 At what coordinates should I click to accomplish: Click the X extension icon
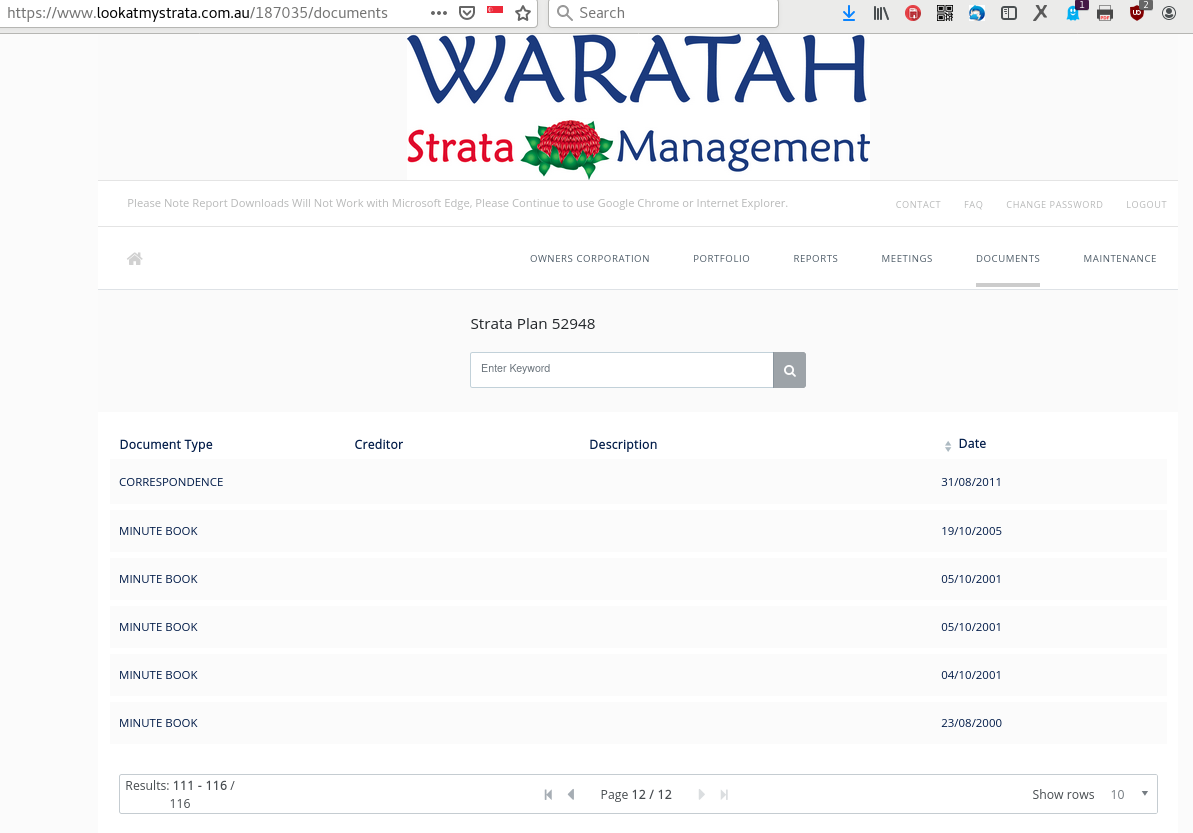click(x=1041, y=13)
